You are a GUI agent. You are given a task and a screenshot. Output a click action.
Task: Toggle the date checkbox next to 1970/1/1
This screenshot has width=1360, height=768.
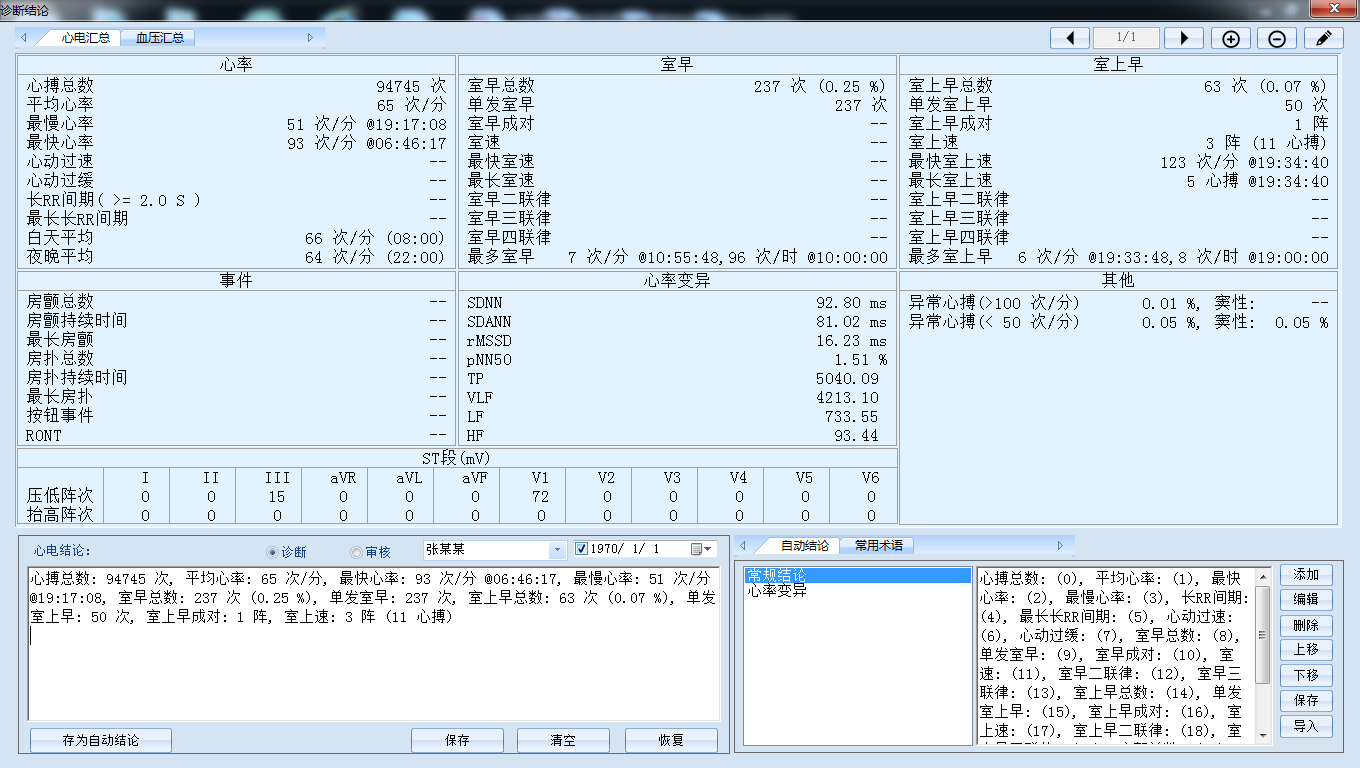582,550
